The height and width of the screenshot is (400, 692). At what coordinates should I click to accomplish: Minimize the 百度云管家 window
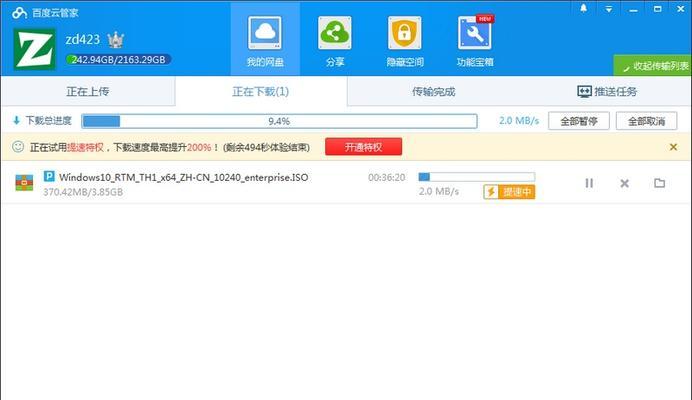coord(633,9)
